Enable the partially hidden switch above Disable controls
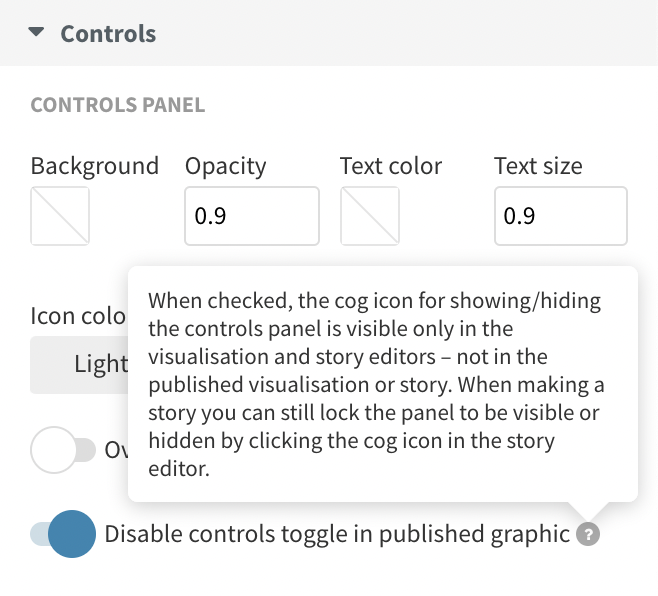 63,450
